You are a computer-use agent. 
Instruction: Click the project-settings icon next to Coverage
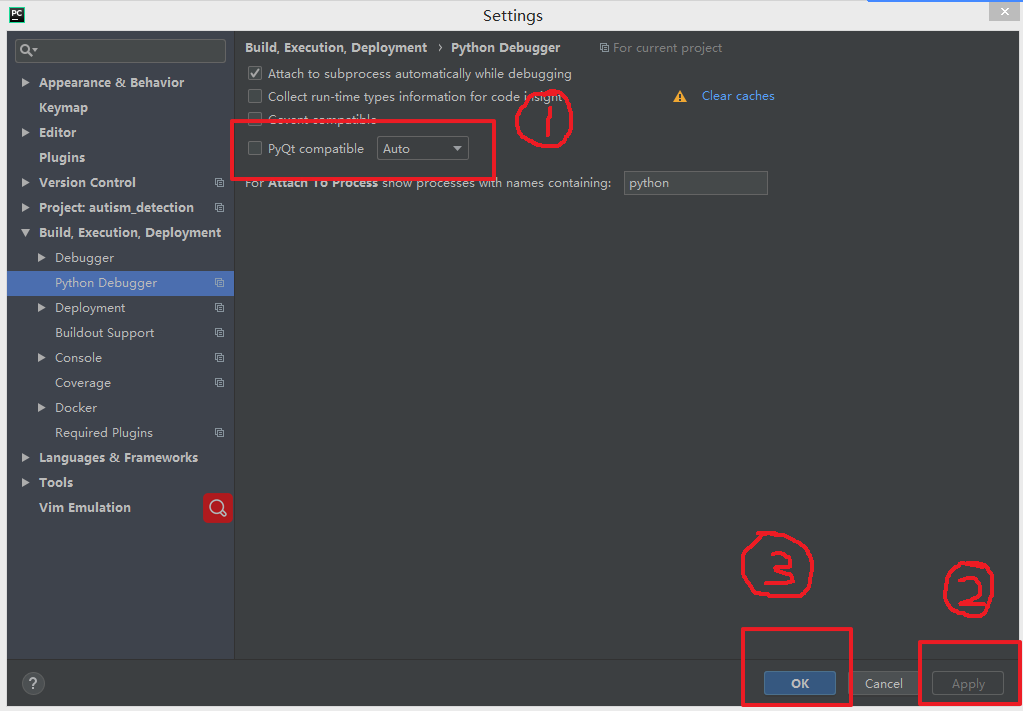coord(219,382)
